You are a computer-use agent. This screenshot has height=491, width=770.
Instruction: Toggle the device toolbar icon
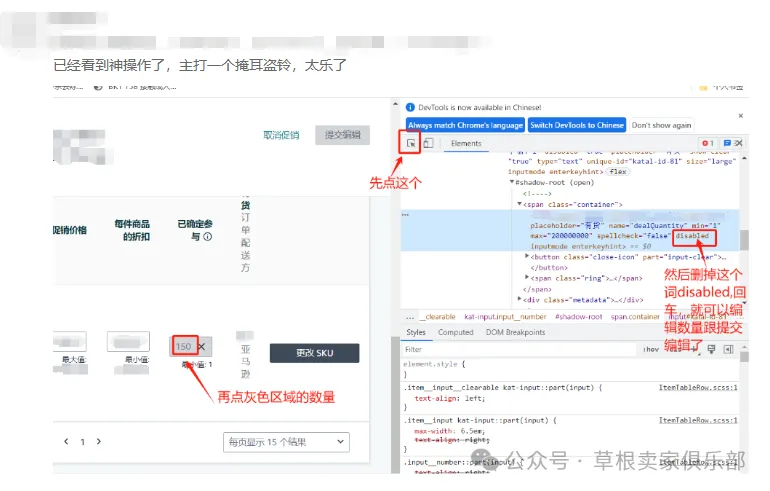[x=428, y=143]
